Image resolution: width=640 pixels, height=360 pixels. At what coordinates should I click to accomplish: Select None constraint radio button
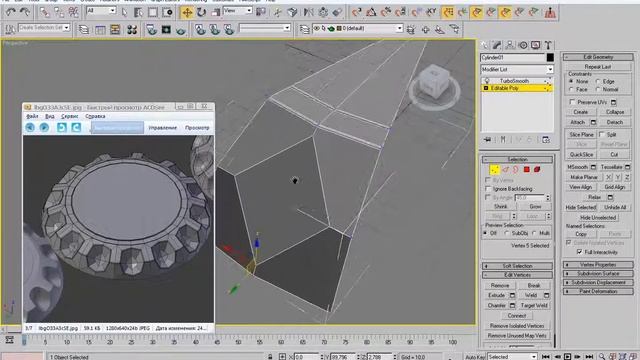[571, 81]
